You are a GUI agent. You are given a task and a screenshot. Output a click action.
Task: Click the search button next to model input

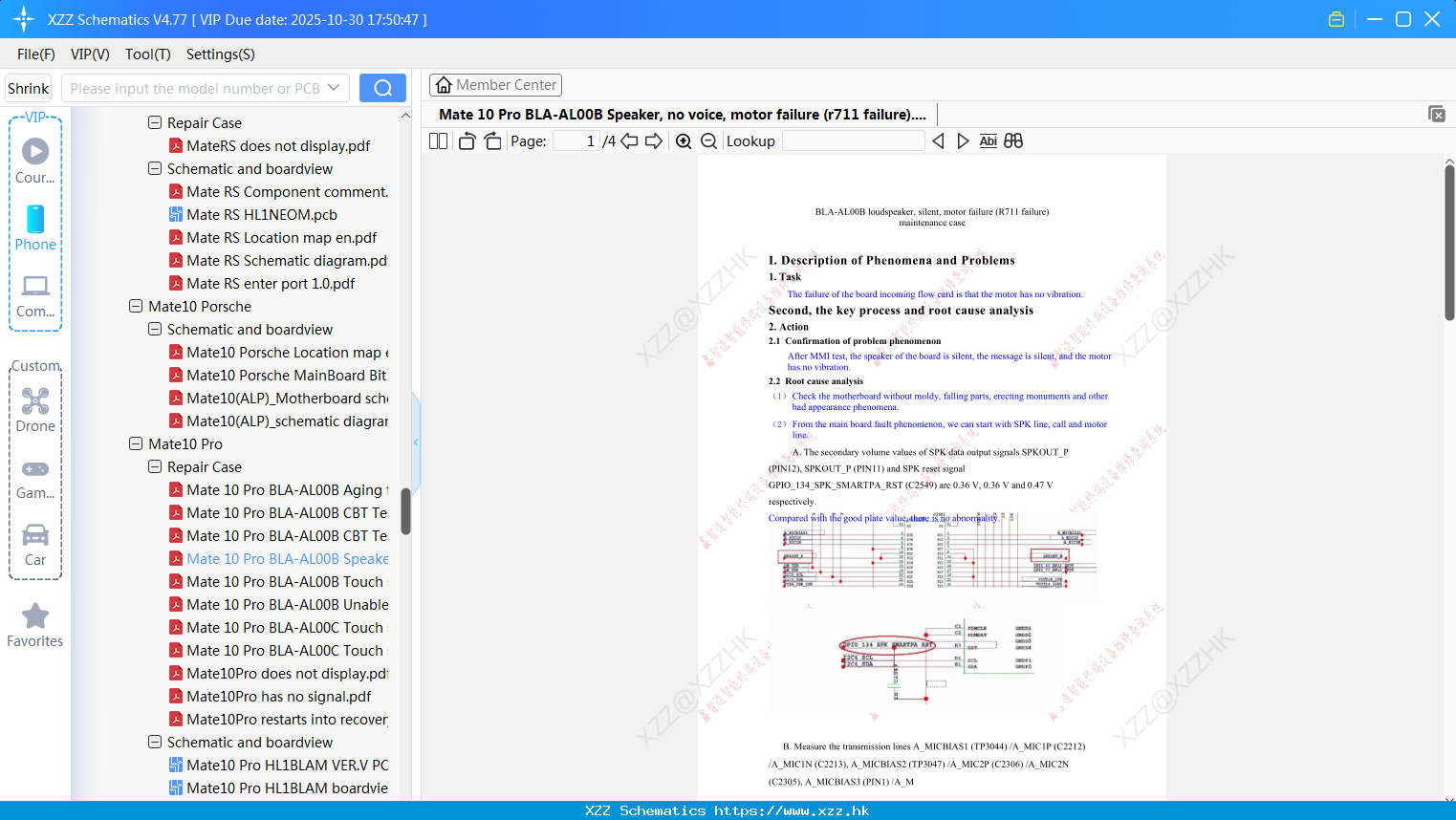point(382,88)
